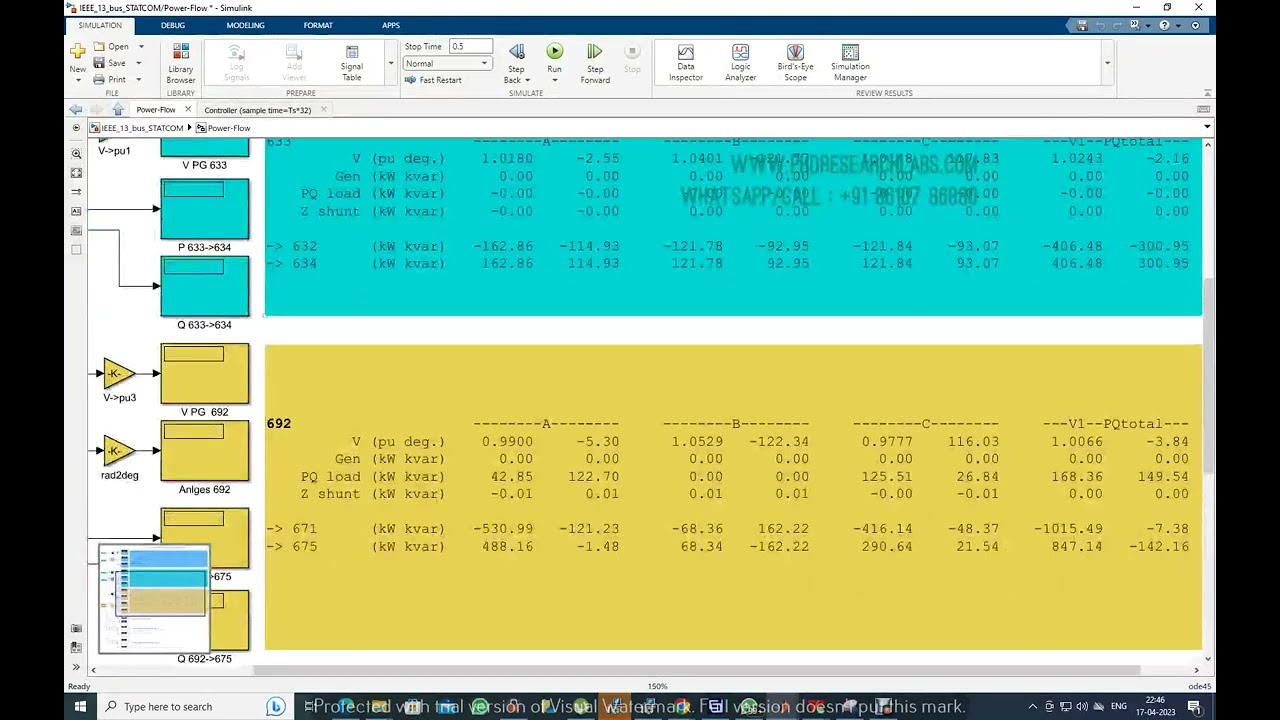This screenshot has height=720, width=1280.
Task: Toggle the model browser panel button
Action: [76, 128]
